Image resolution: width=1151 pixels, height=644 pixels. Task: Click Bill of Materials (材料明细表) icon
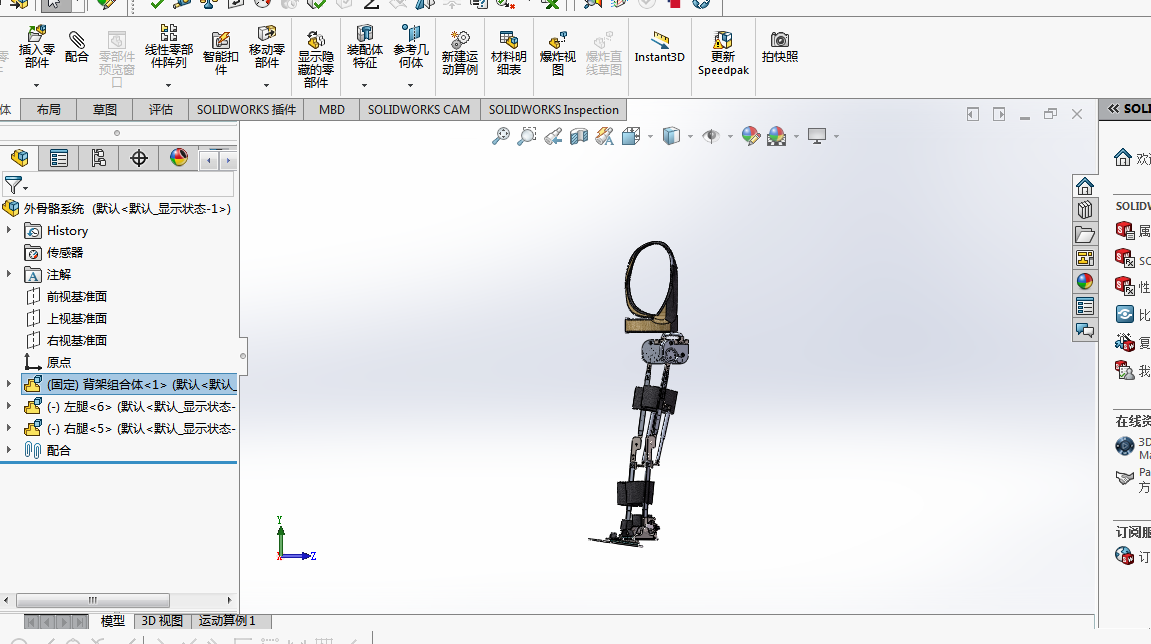tap(509, 53)
